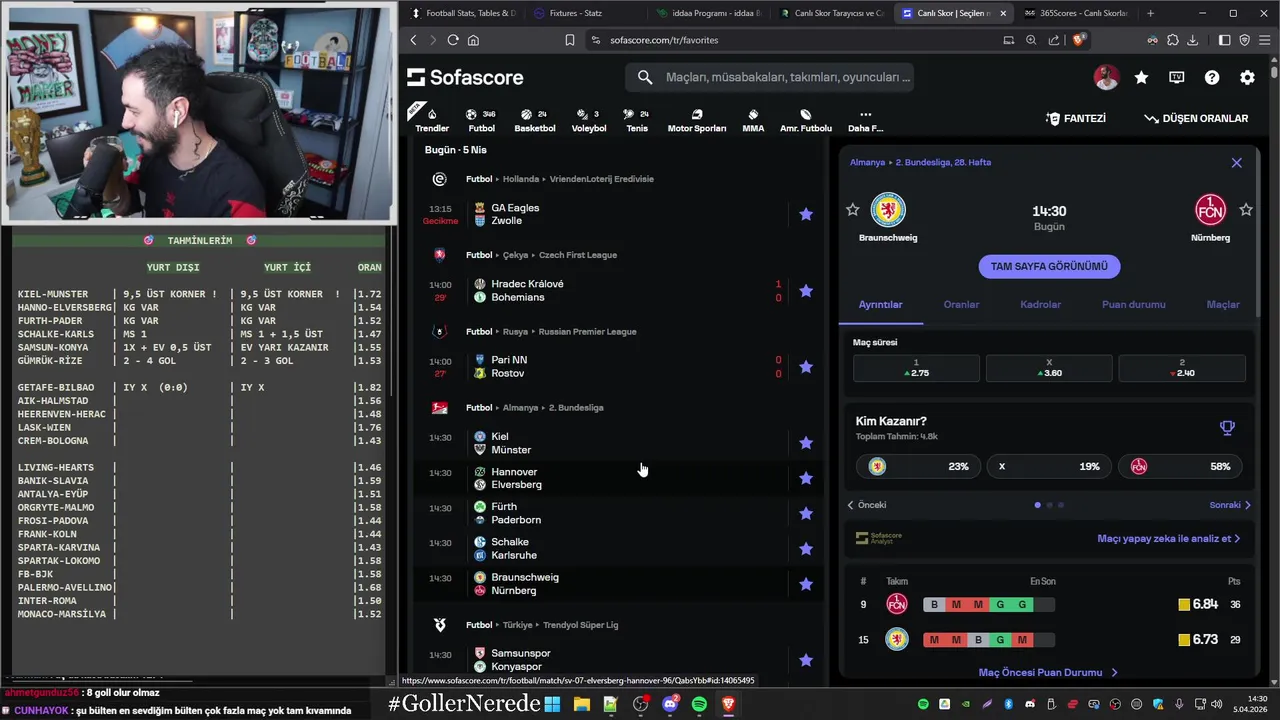This screenshot has height=720, width=1280.
Task: Go to Önceki prediction card
Action: [866, 505]
